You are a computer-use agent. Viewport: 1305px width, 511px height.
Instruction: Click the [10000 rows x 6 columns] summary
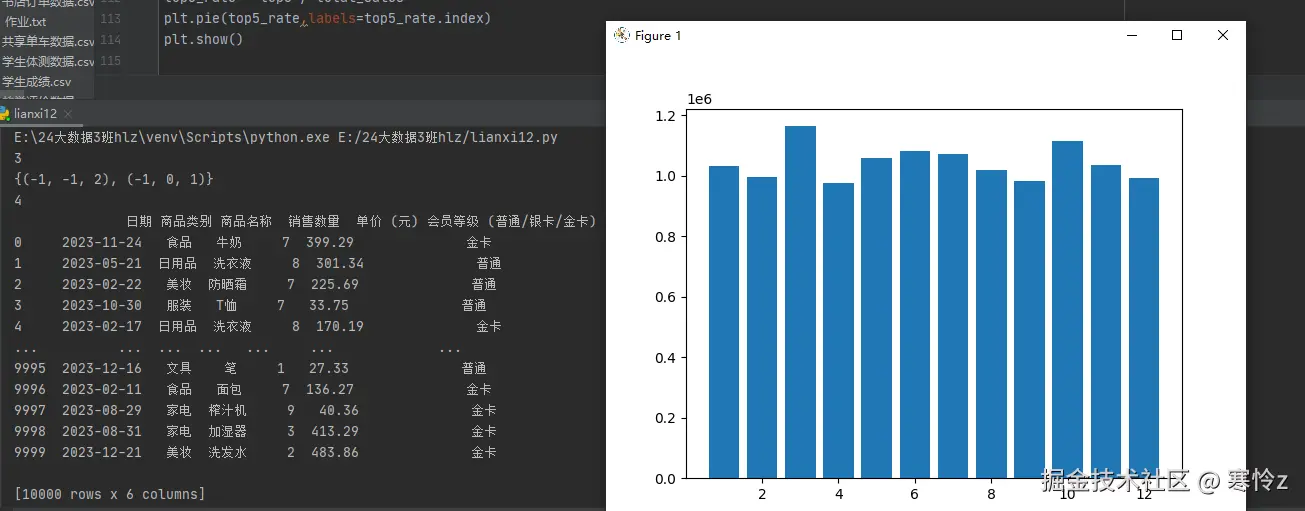point(110,494)
